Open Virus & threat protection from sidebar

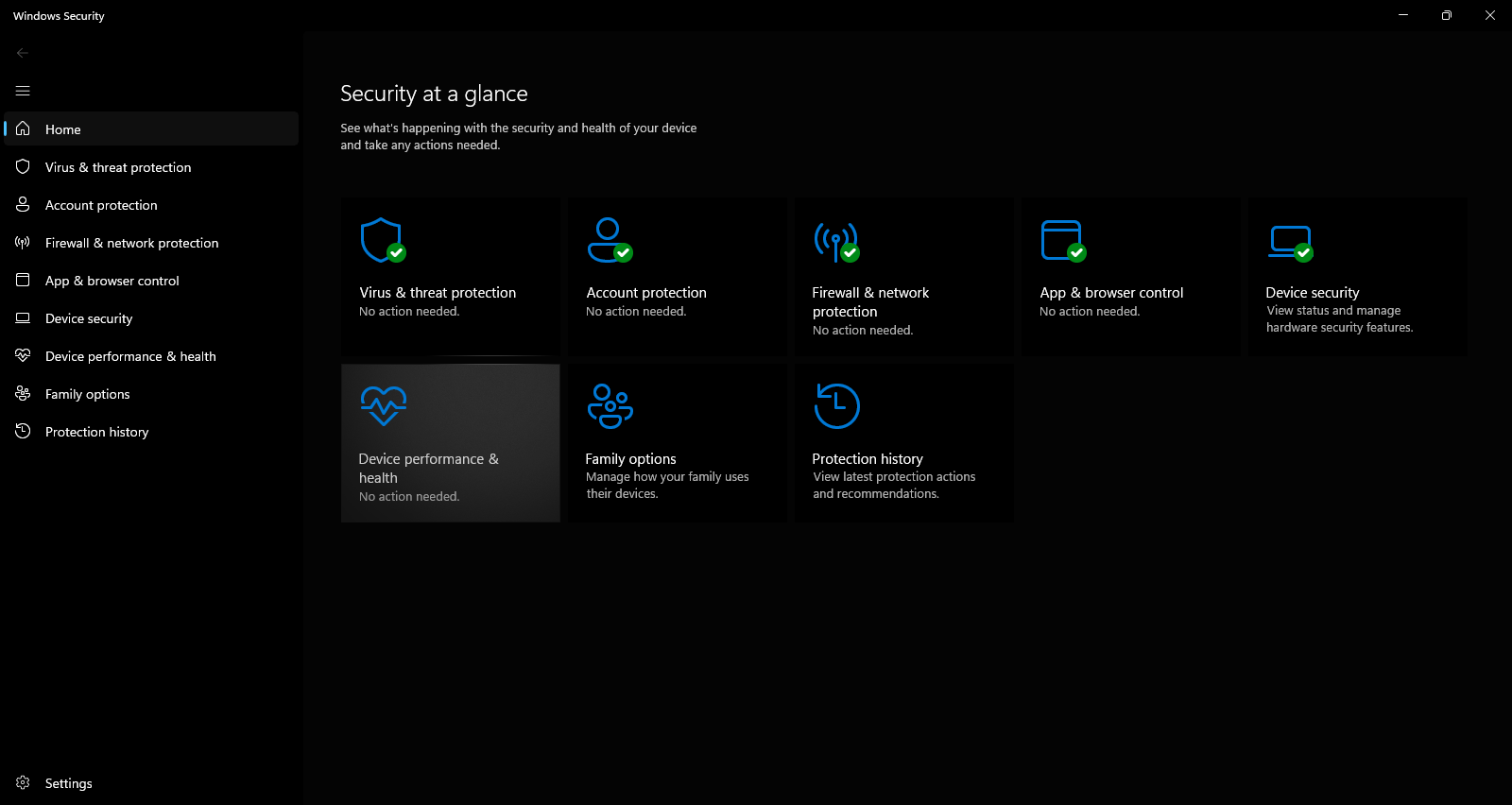click(x=151, y=166)
